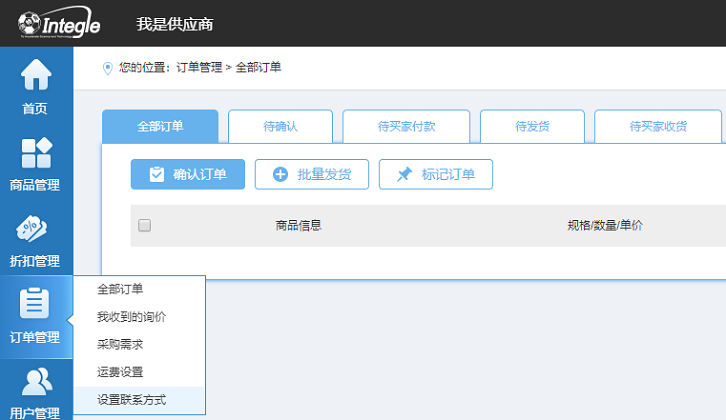Choose 我收到的询价 in the flyout menu
726x420 pixels.
tap(131, 317)
